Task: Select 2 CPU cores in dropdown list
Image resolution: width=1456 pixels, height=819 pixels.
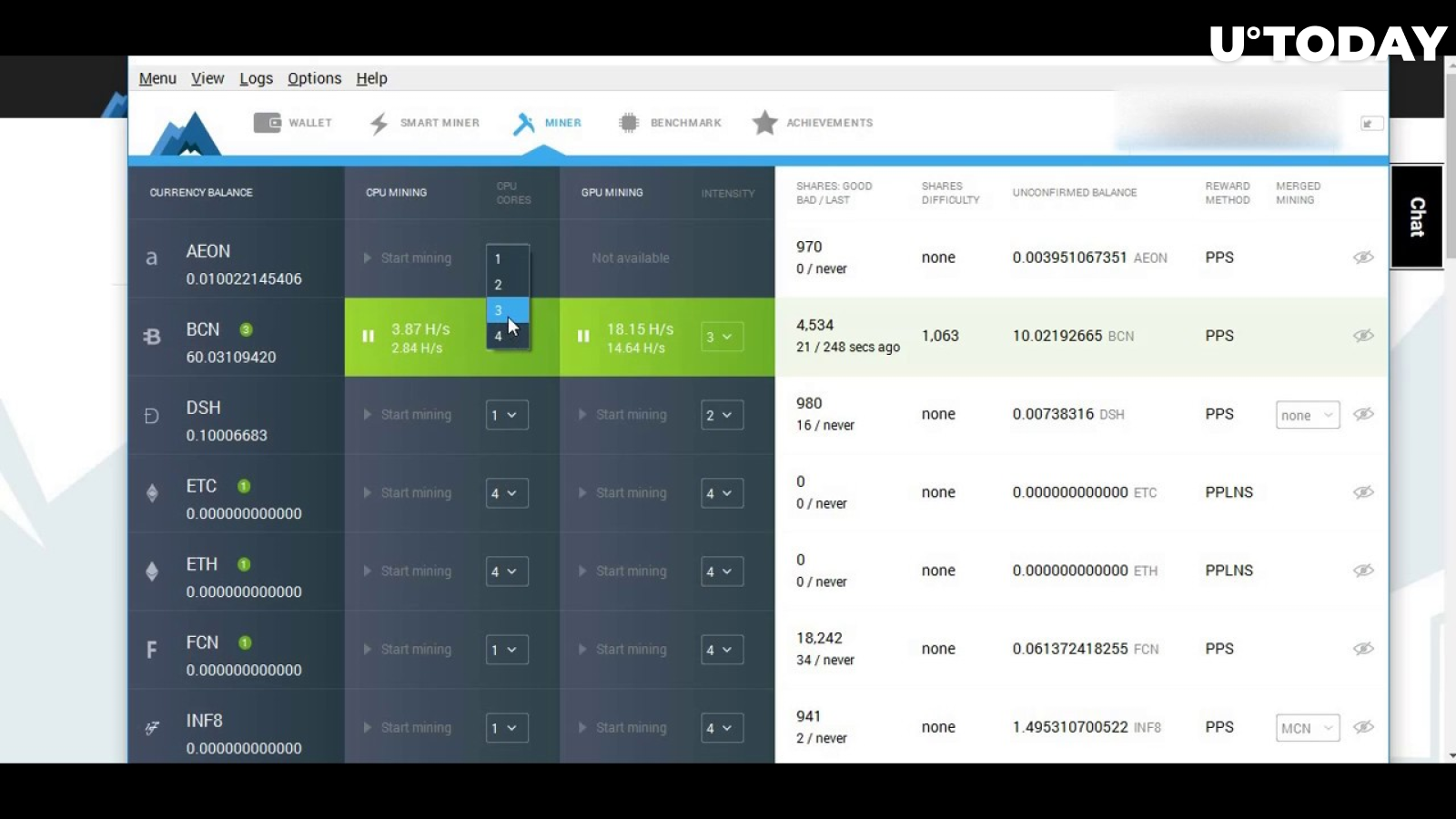Action: 508,284
